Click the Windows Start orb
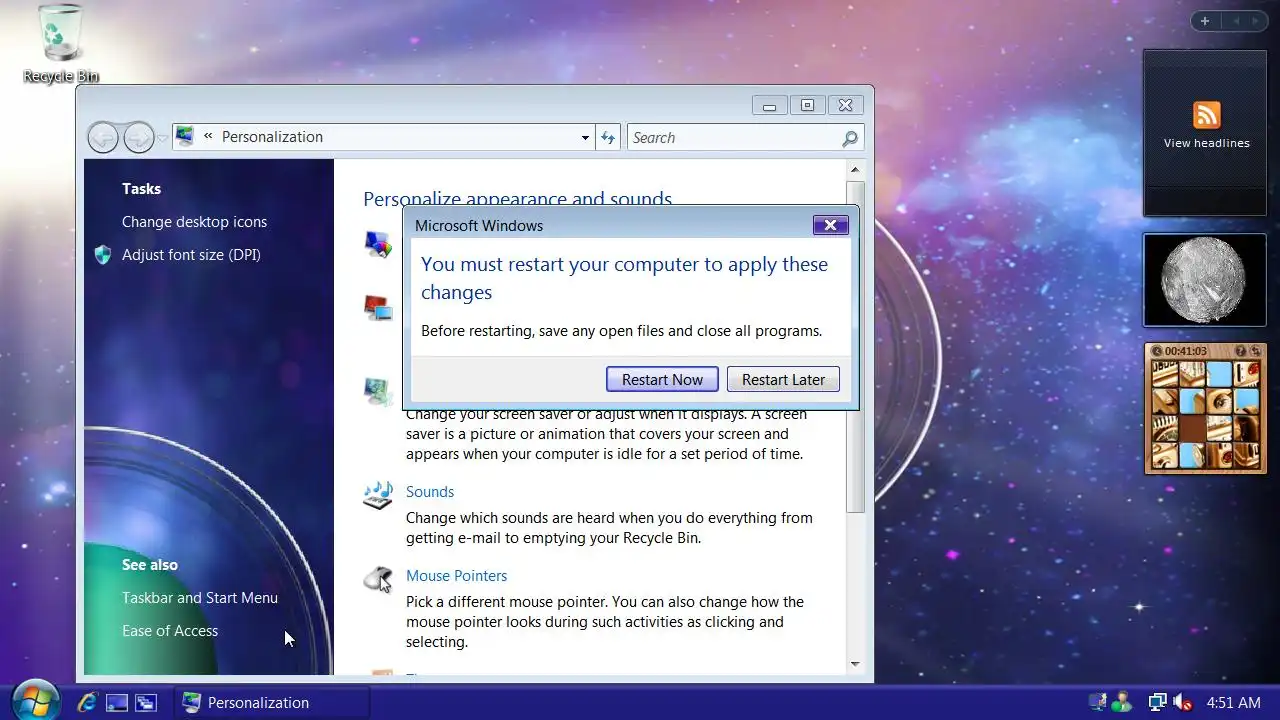This screenshot has height=720, width=1280. coord(36,701)
